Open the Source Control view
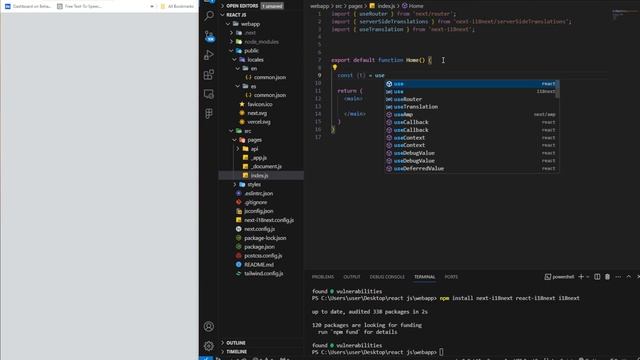This screenshot has height=360, width=640. point(209,36)
